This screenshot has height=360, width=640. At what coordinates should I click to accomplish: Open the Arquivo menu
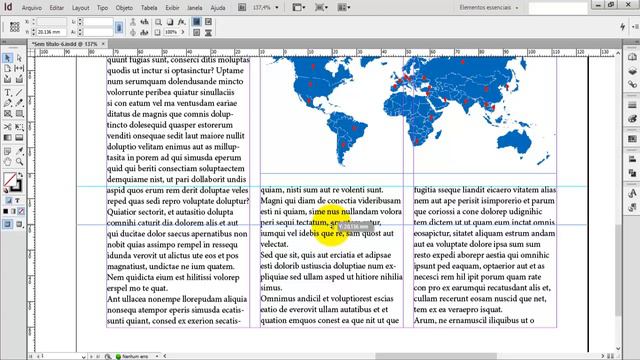pos(31,8)
